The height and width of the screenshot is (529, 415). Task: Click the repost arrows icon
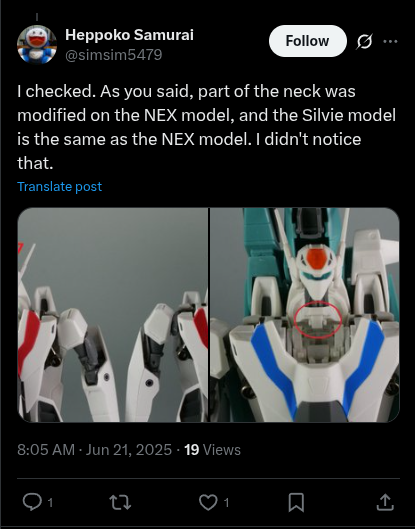[120, 502]
